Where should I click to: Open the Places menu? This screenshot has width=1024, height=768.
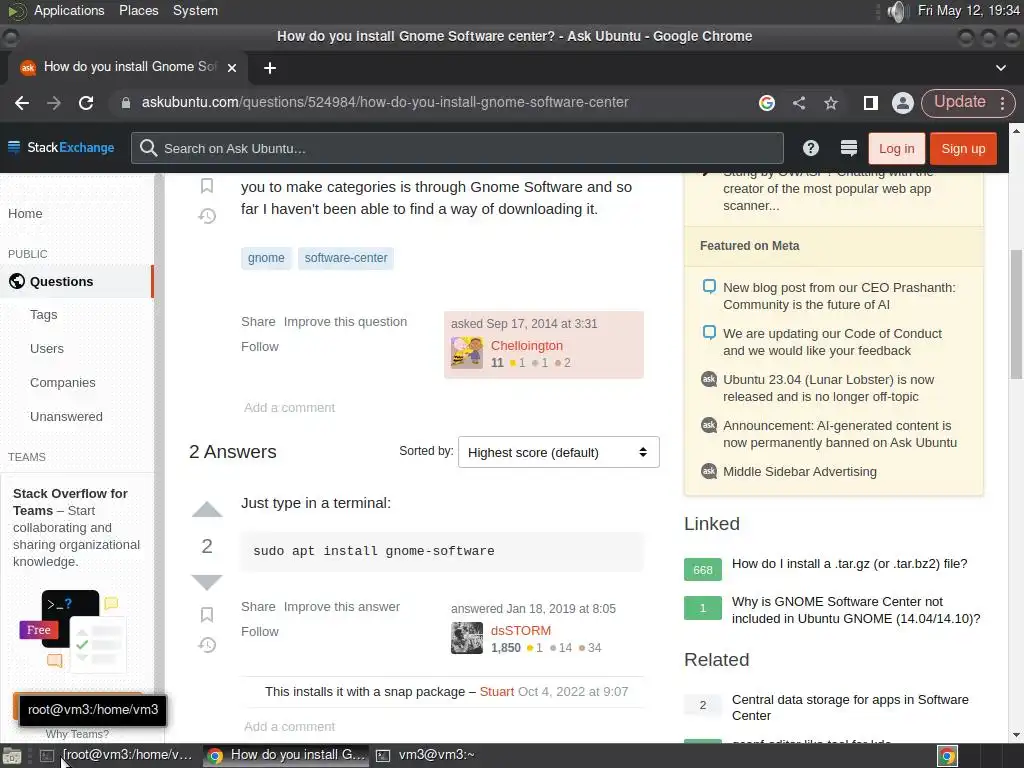(x=138, y=11)
